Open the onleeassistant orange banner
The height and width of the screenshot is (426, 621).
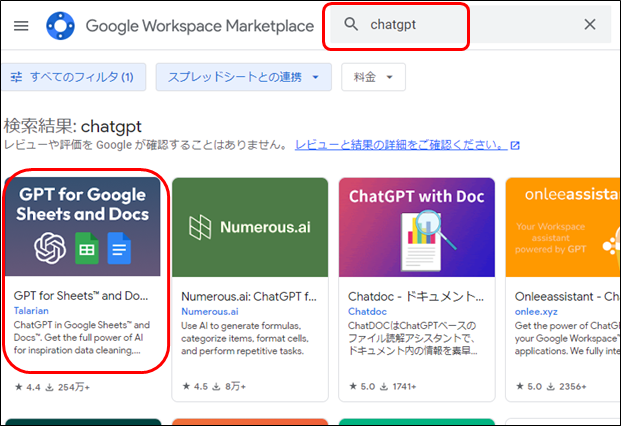point(563,227)
